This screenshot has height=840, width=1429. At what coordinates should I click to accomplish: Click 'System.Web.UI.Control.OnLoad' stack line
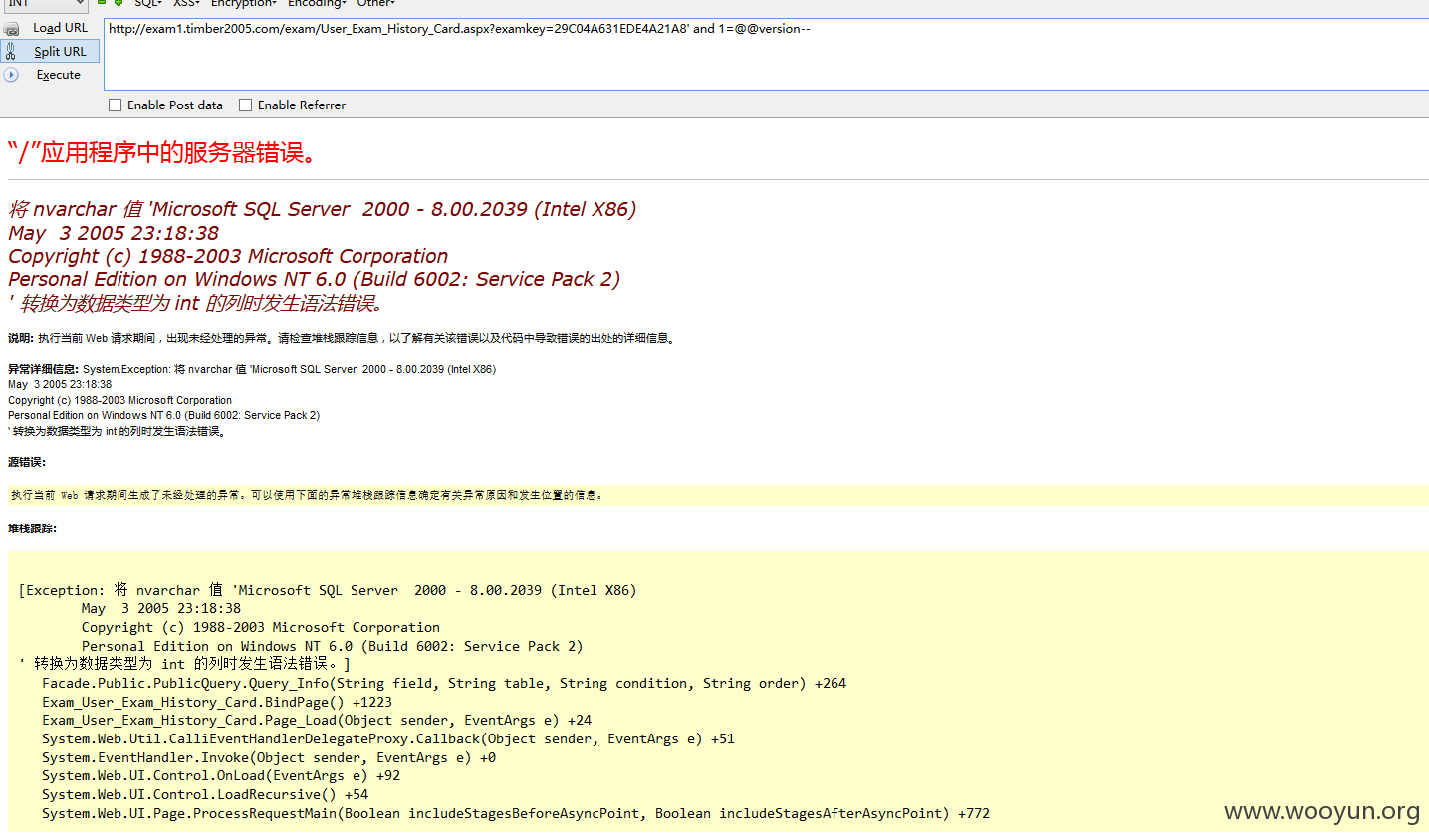click(x=221, y=775)
